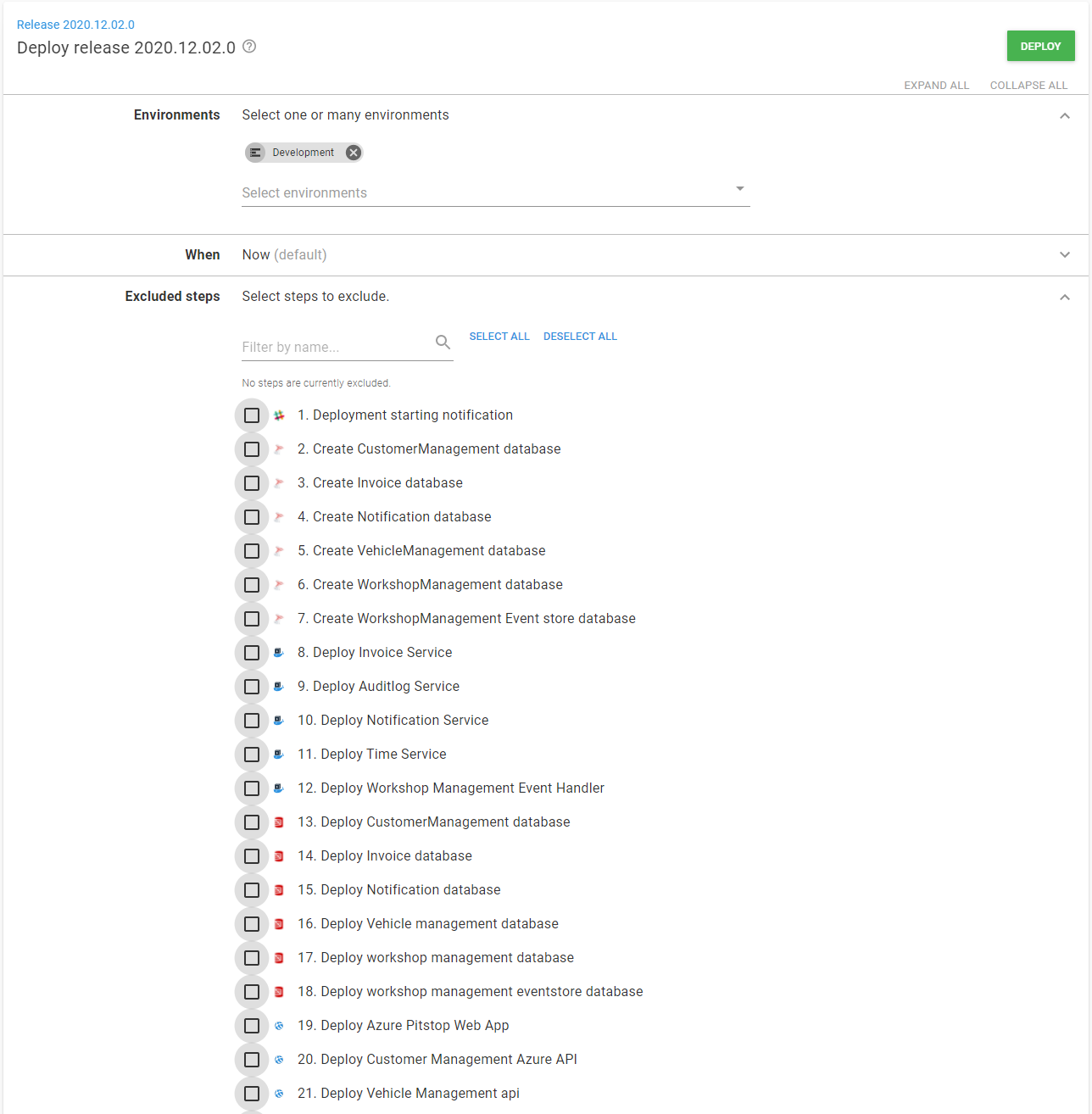Click the flag icon for Create WorkshopManagement Event store database

click(x=279, y=618)
